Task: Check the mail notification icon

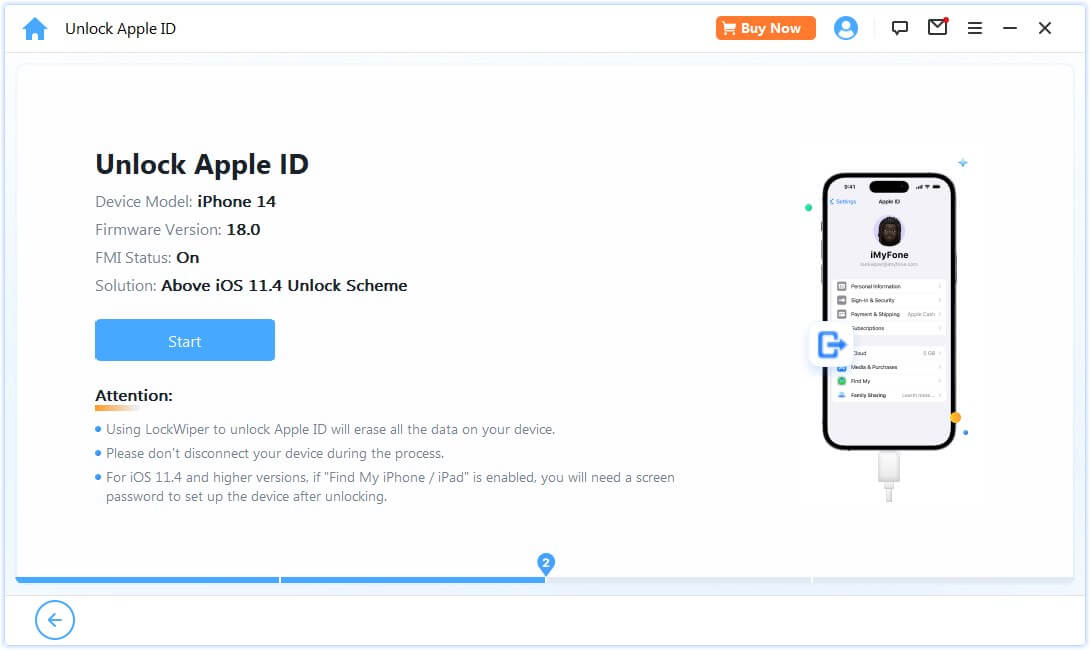Action: coord(938,27)
